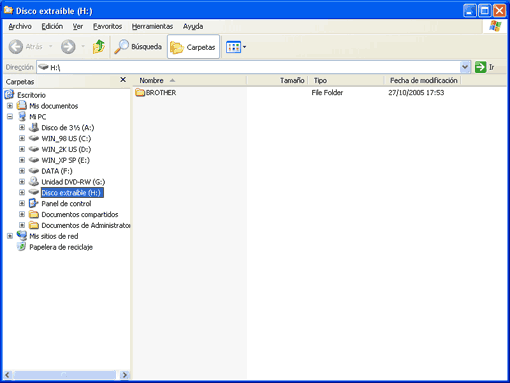Sort by the Tamaño column header
Image resolution: width=510 pixels, height=383 pixels.
click(x=277, y=80)
